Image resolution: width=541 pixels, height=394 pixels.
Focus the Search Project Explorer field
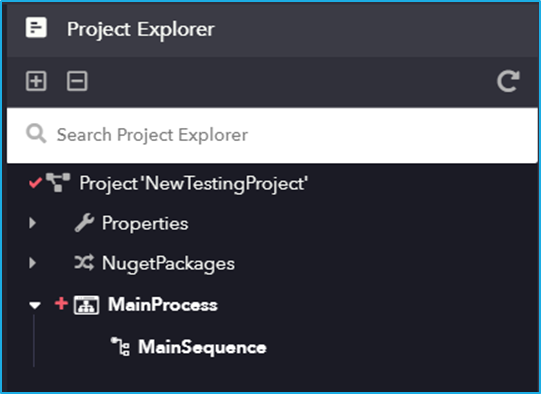click(272, 135)
